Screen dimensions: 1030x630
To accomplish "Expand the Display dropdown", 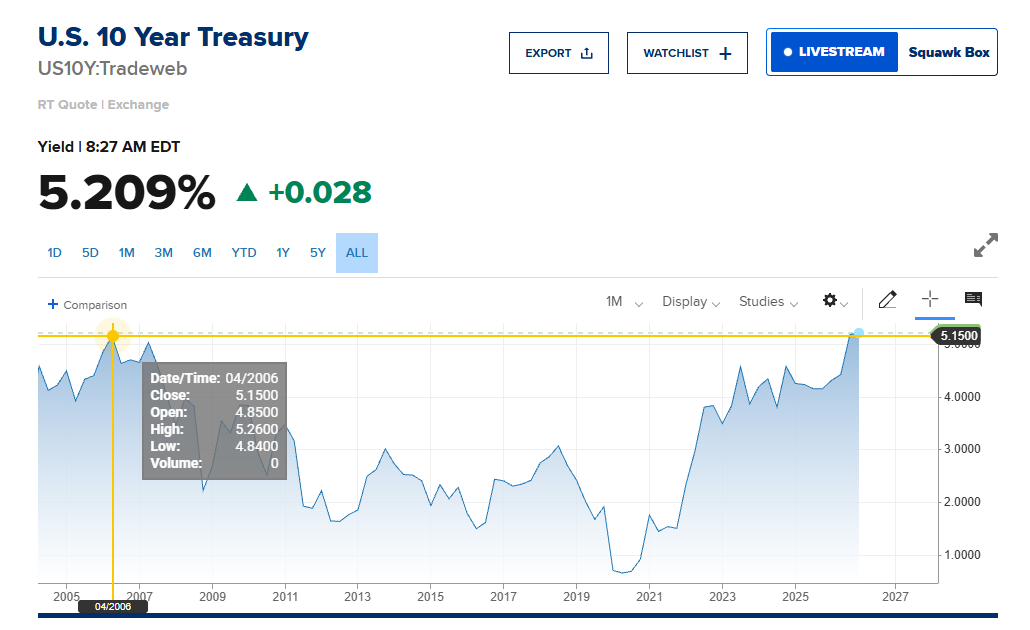I will coord(691,302).
